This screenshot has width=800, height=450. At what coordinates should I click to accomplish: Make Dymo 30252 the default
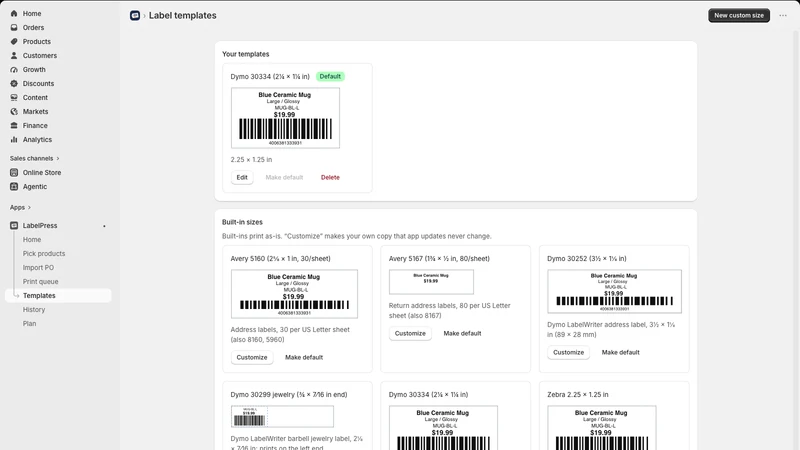pos(620,352)
